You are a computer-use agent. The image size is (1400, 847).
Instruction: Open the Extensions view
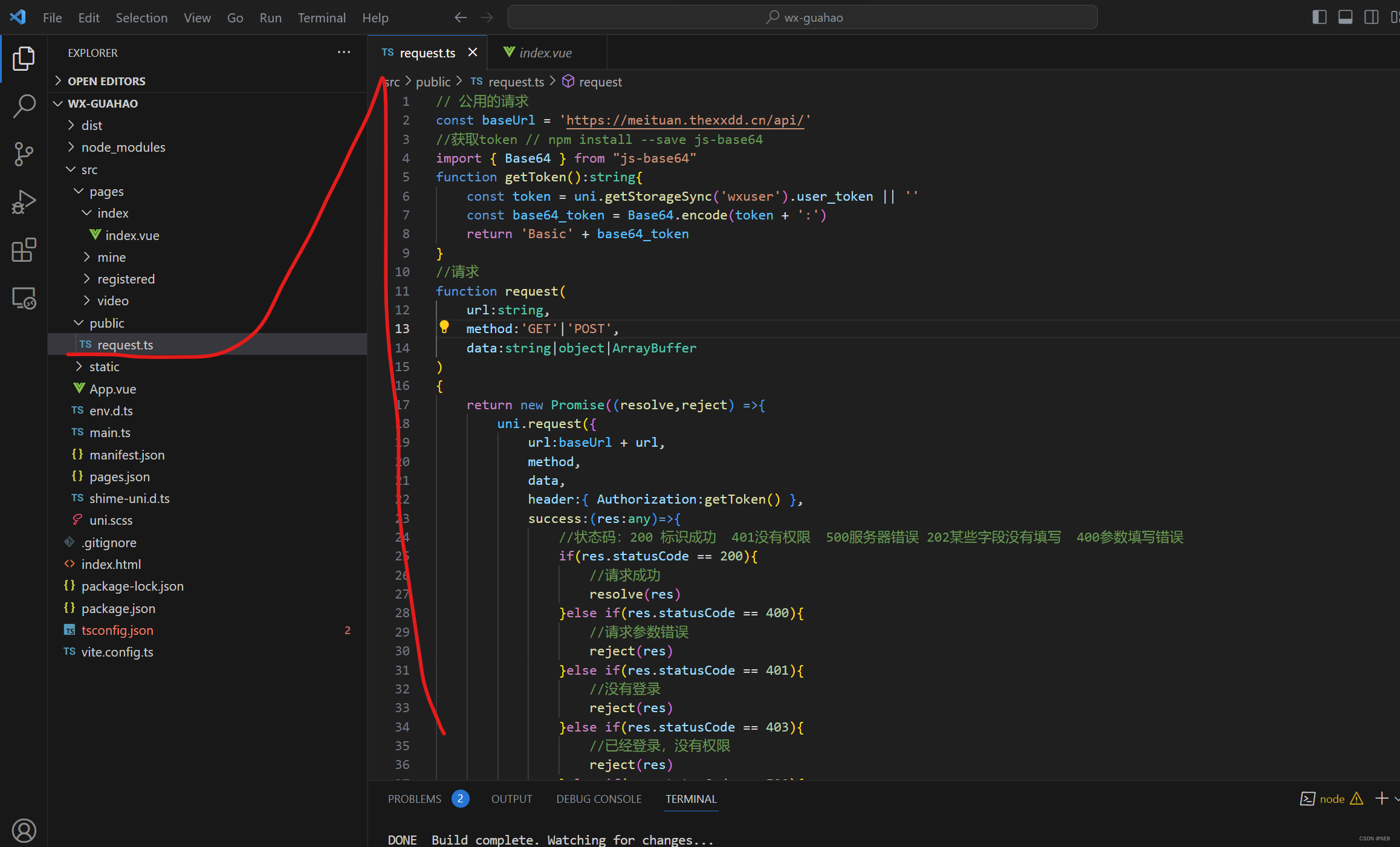coord(24,250)
